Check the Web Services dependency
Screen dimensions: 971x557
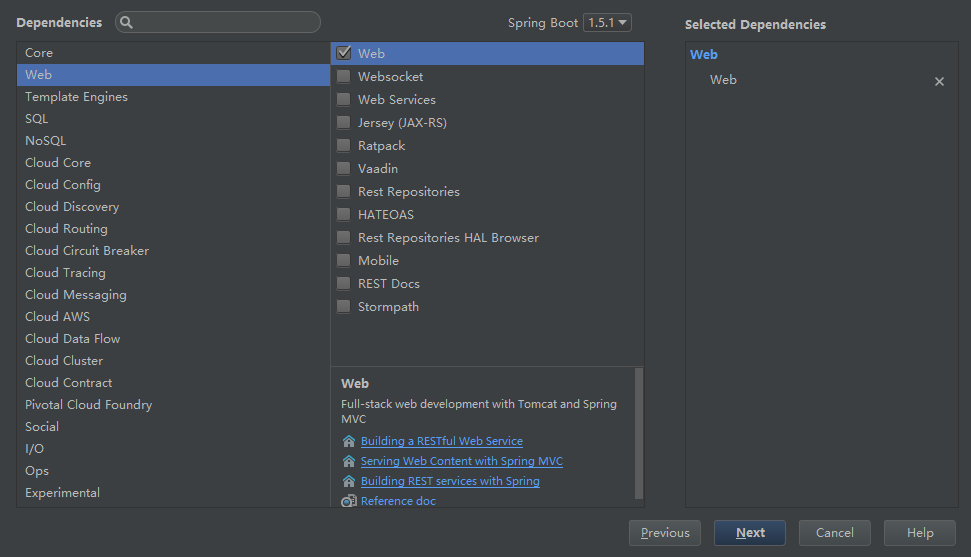tap(343, 99)
